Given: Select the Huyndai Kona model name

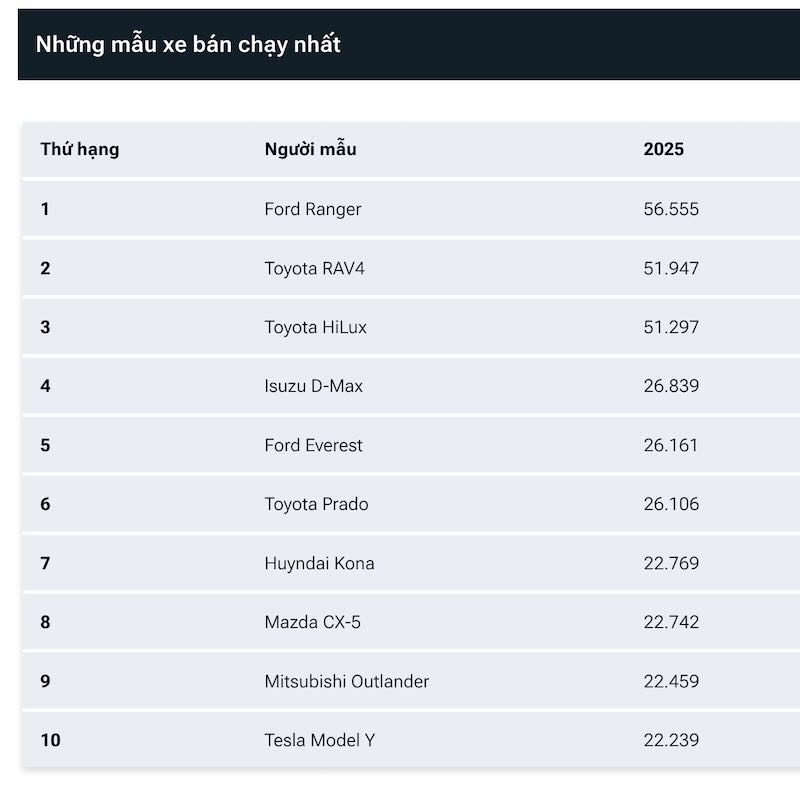Looking at the screenshot, I should pyautogui.click(x=319, y=563).
